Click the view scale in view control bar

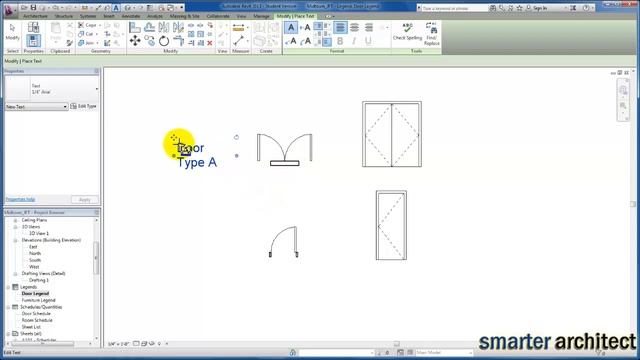(x=119, y=344)
